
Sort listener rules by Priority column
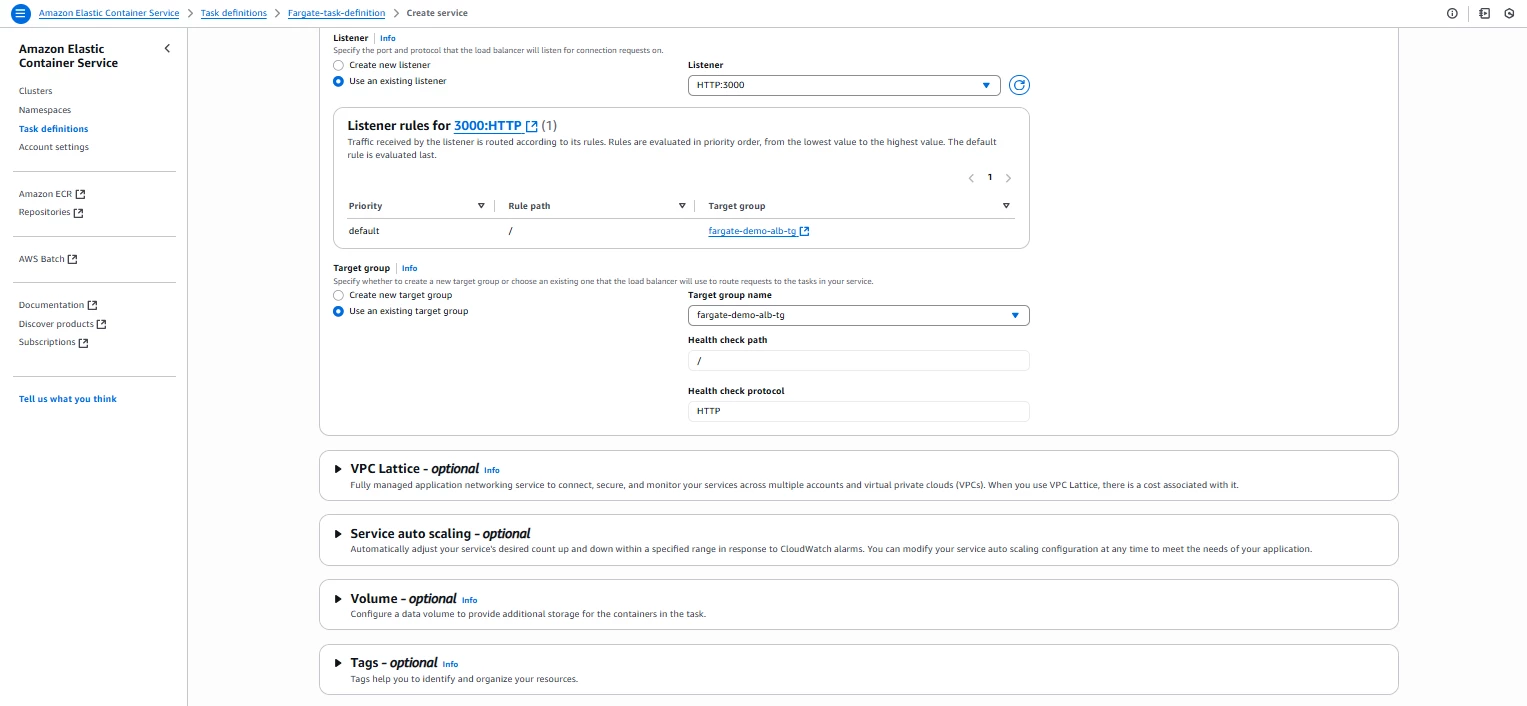coord(481,206)
